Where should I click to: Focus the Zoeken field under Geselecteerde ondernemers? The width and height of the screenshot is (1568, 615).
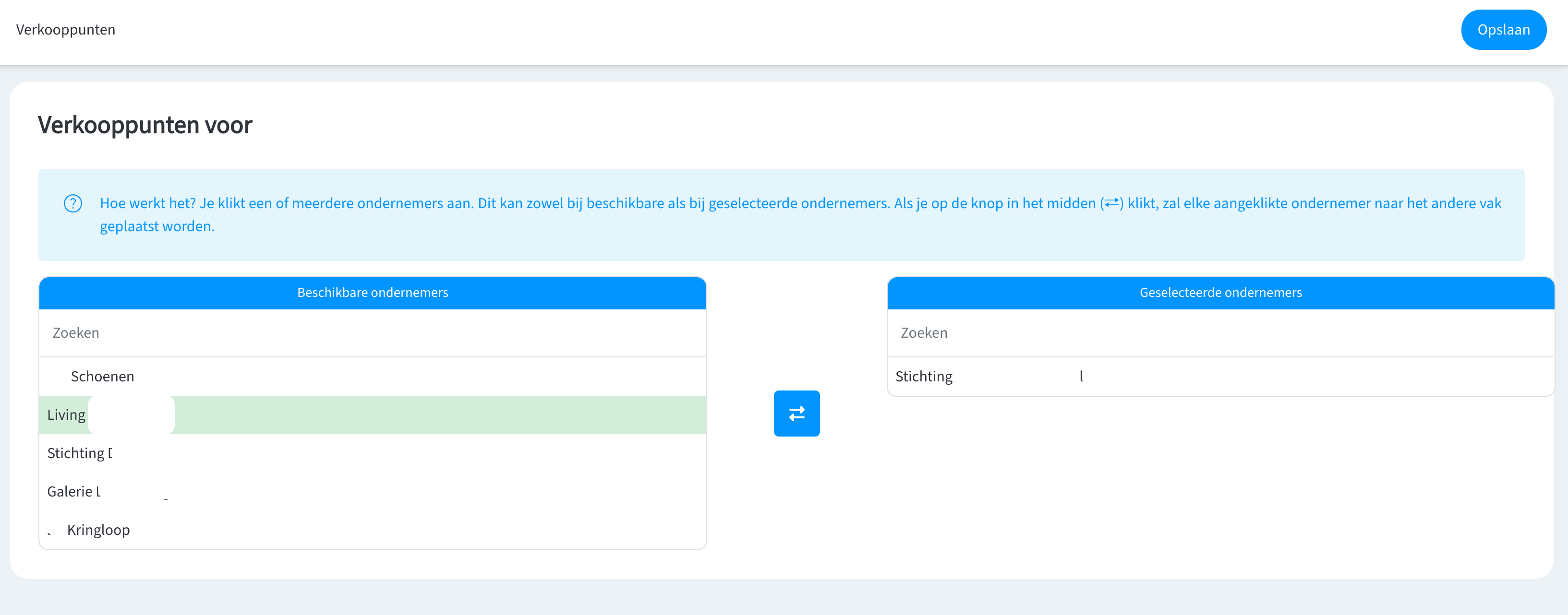1220,333
